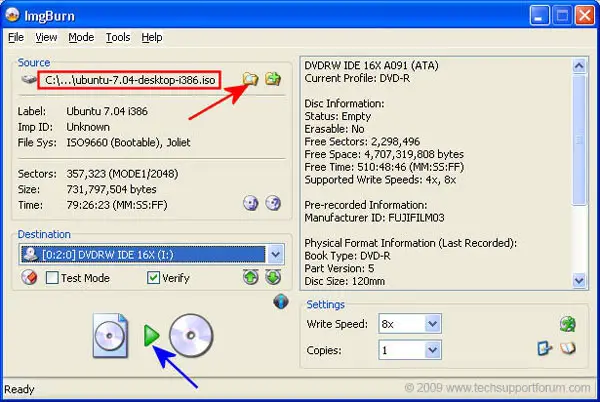Open the Mode menu
The width and height of the screenshot is (600, 402).
[x=81, y=37]
